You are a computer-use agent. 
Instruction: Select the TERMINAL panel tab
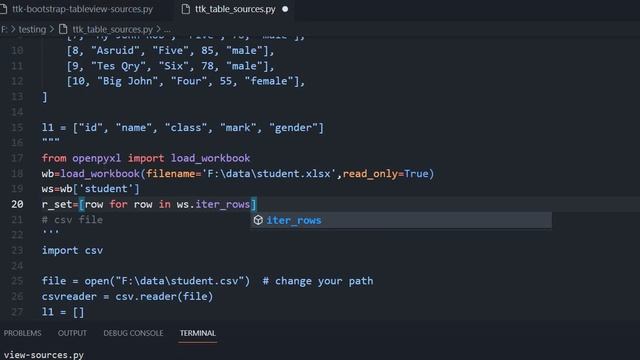tap(198, 333)
